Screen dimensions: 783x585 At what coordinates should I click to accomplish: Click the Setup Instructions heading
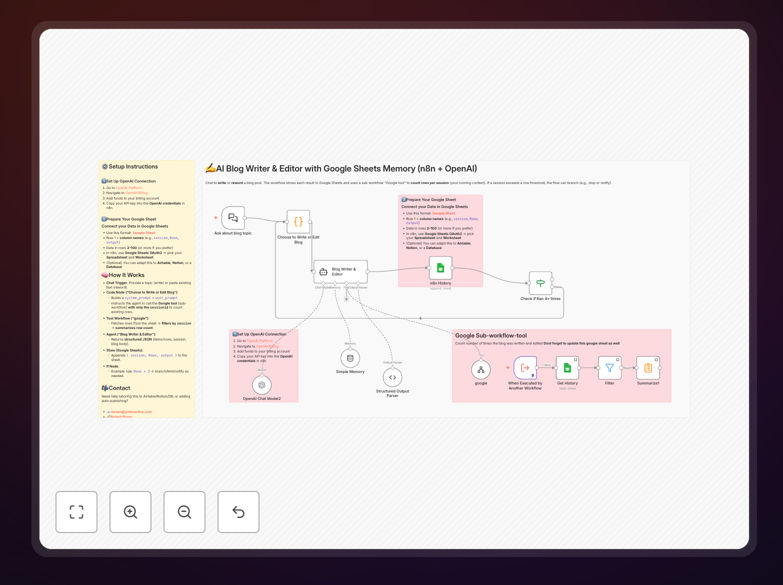tap(130, 166)
